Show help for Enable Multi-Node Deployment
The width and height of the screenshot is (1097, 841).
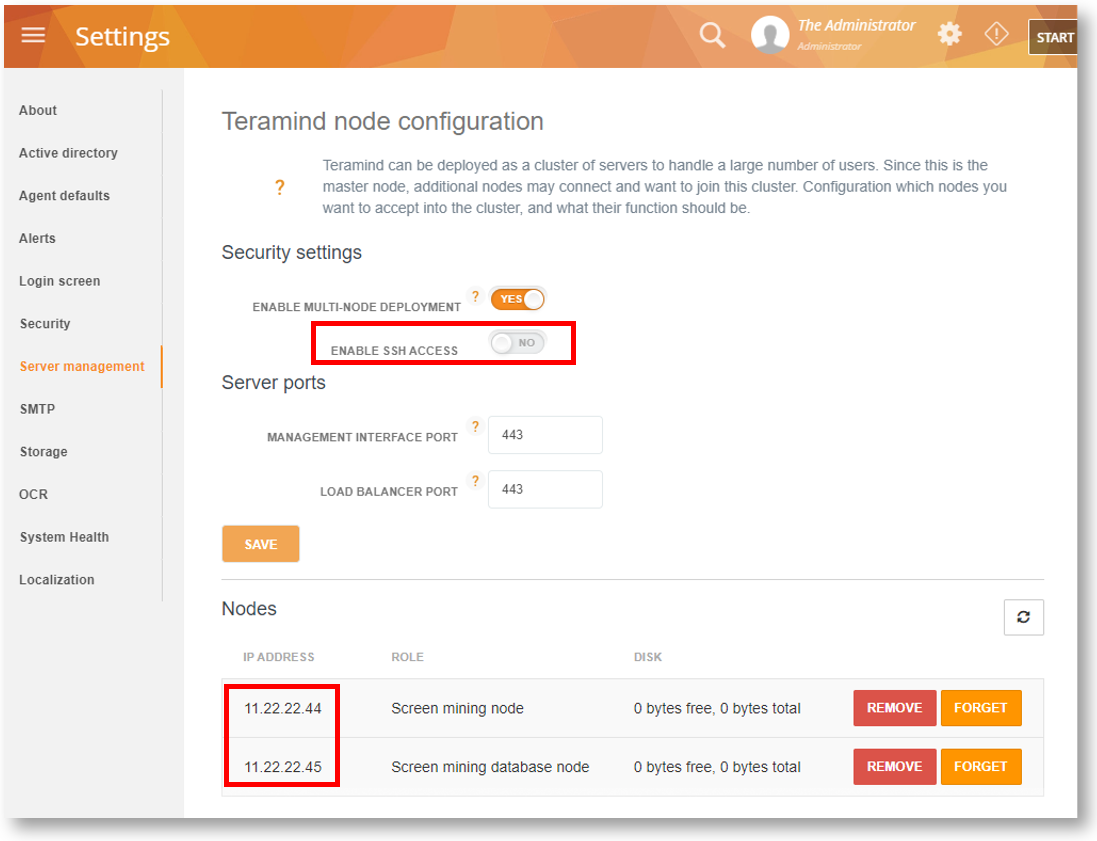475,296
